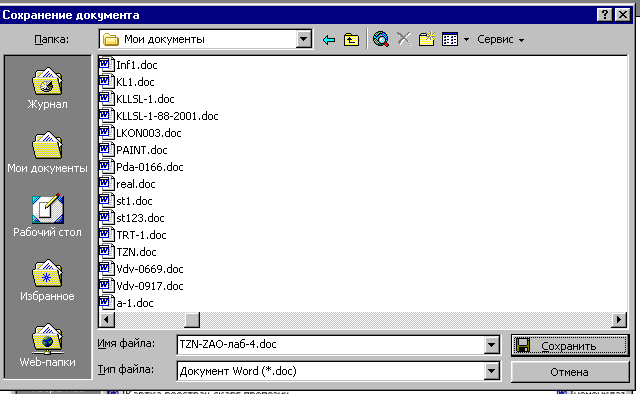Open Web-папки location
This screenshot has height=394, width=640.
(x=47, y=345)
